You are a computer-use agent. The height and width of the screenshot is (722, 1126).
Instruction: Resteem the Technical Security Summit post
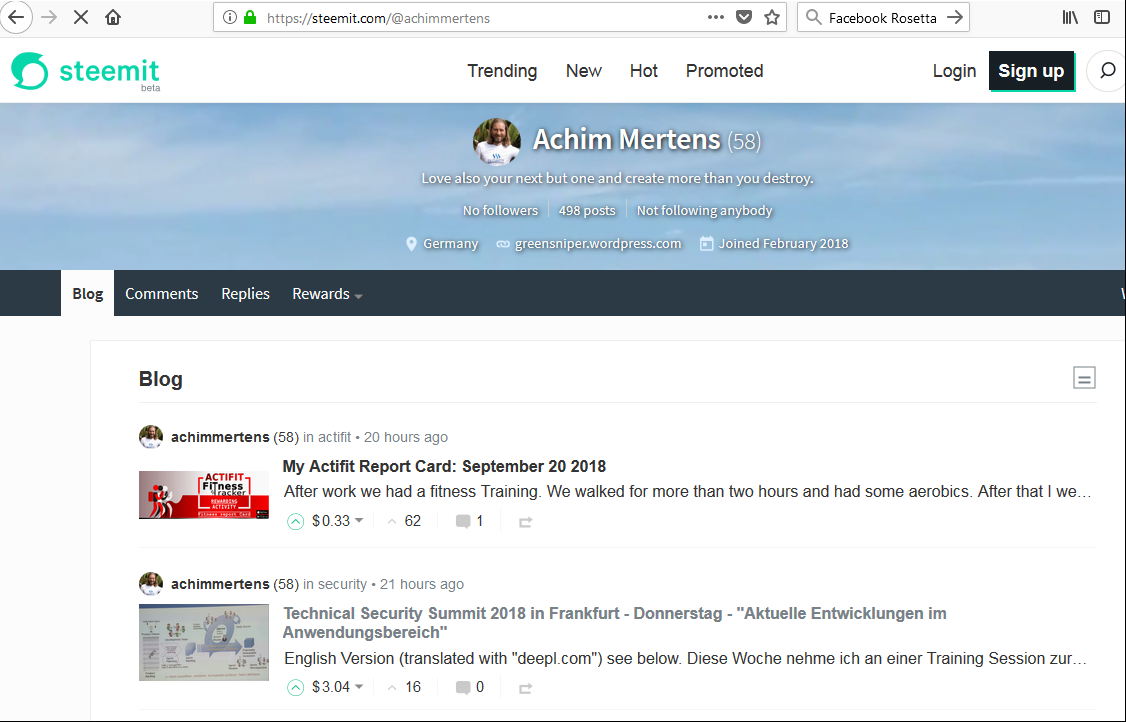(x=526, y=688)
